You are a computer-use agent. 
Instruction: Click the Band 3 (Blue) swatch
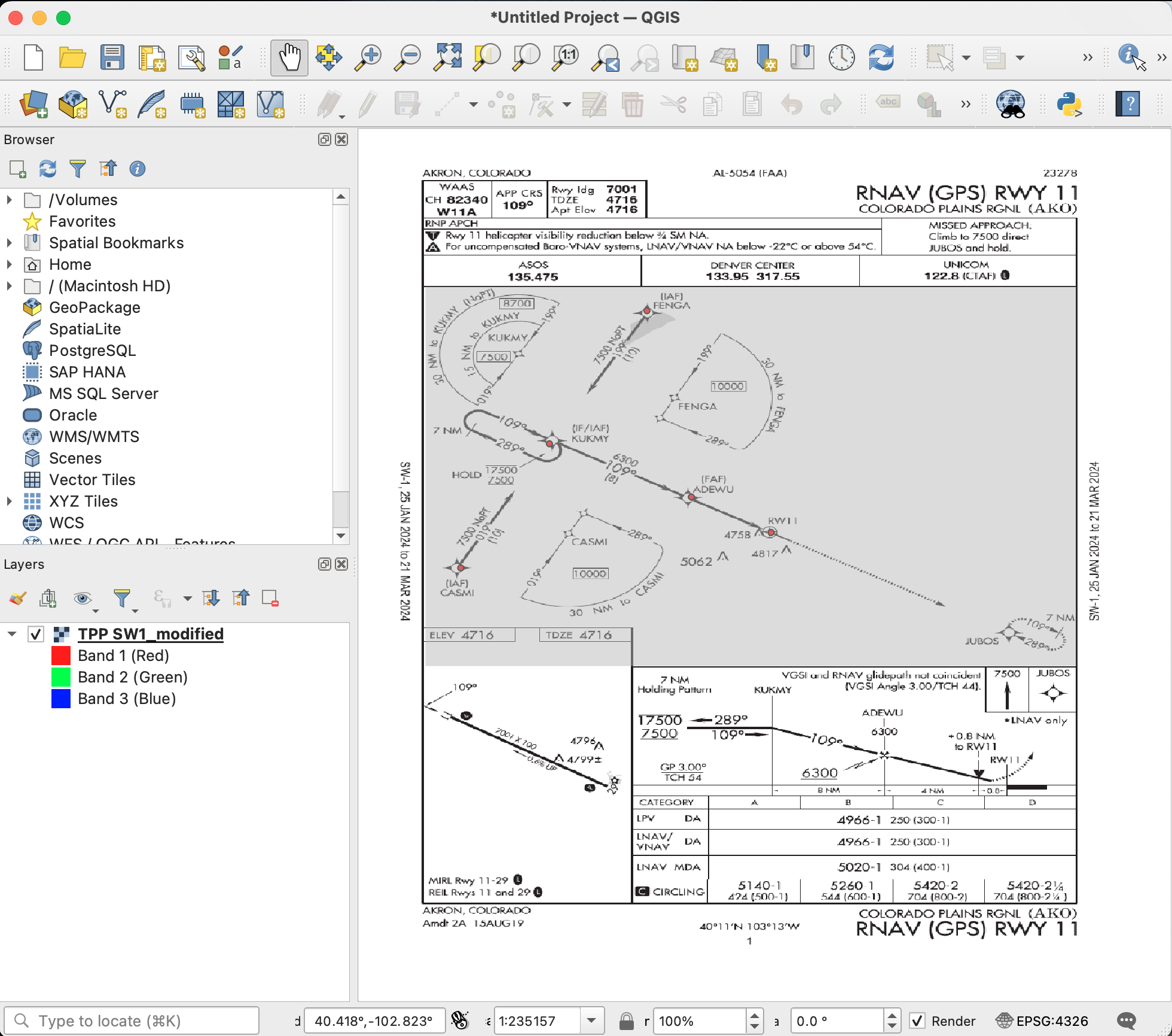61,699
